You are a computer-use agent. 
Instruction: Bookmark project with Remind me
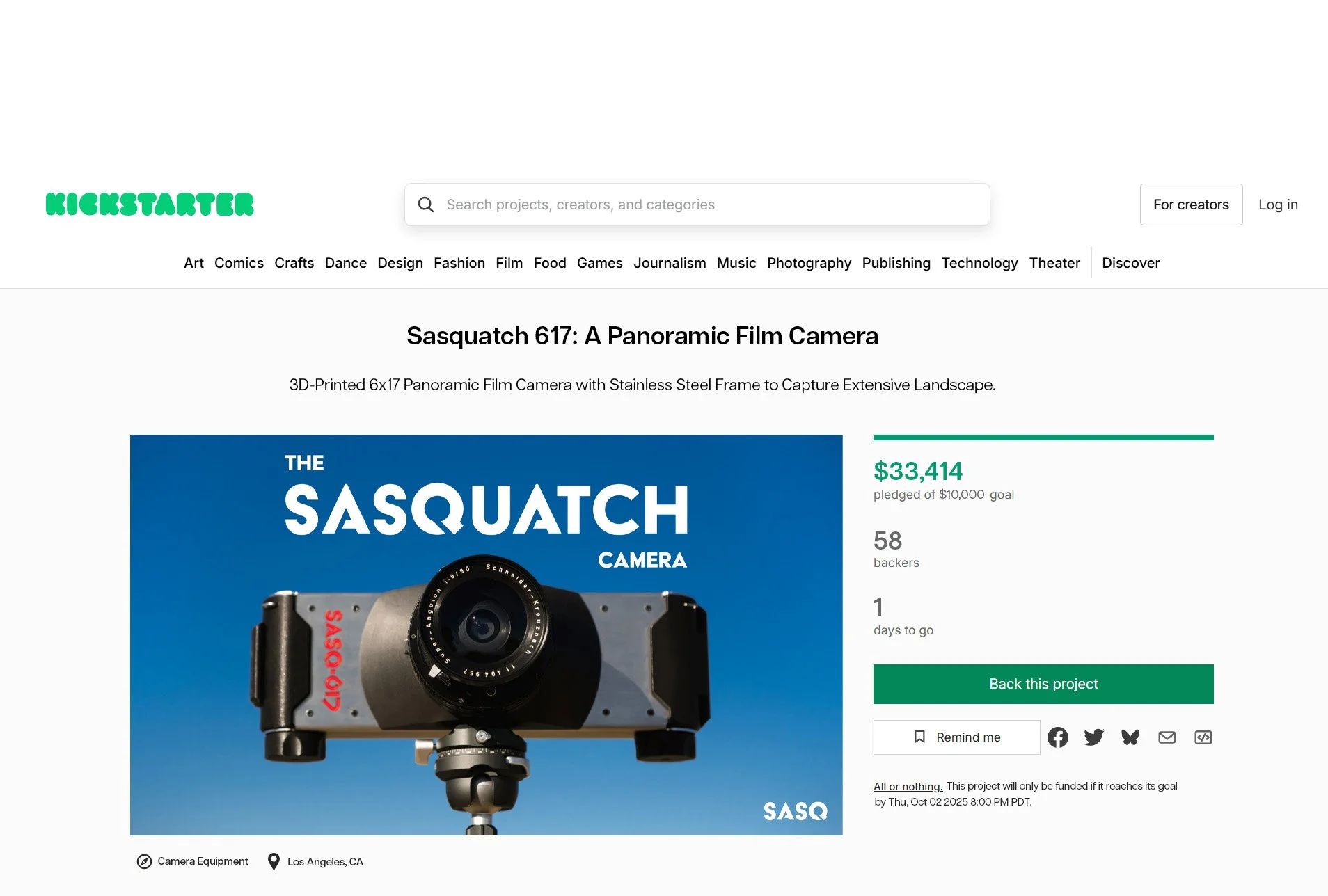pos(957,737)
